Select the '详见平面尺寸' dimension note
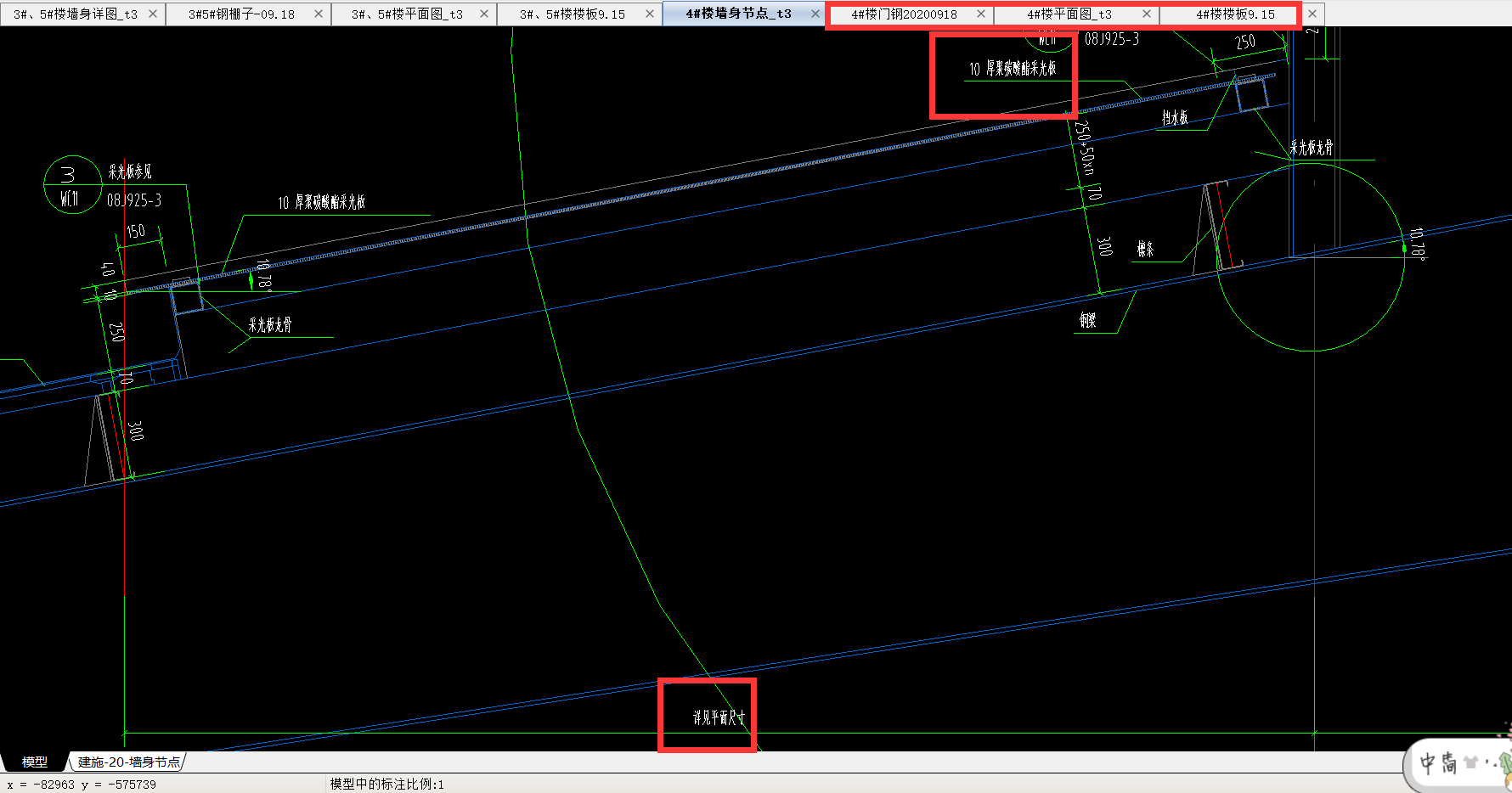This screenshot has height=793, width=1512. tap(719, 718)
